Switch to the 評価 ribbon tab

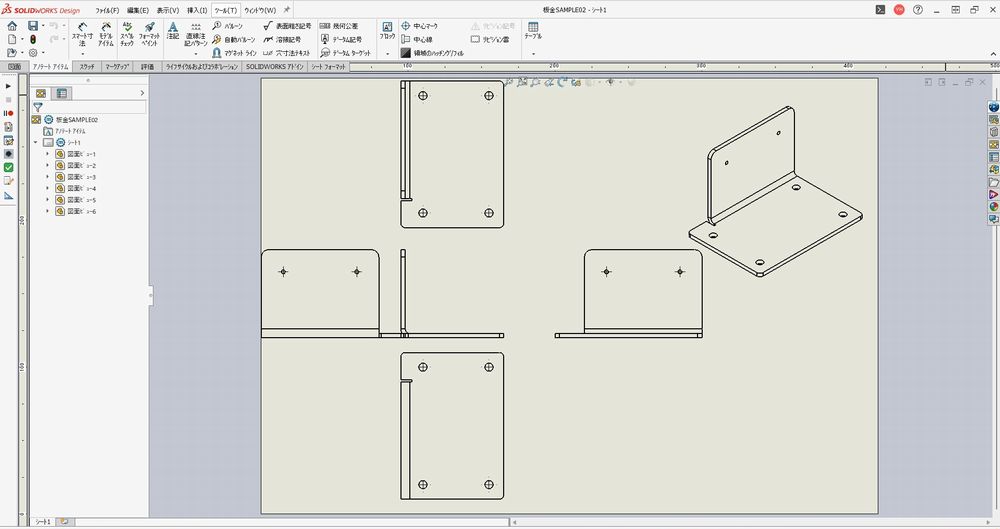click(x=147, y=66)
